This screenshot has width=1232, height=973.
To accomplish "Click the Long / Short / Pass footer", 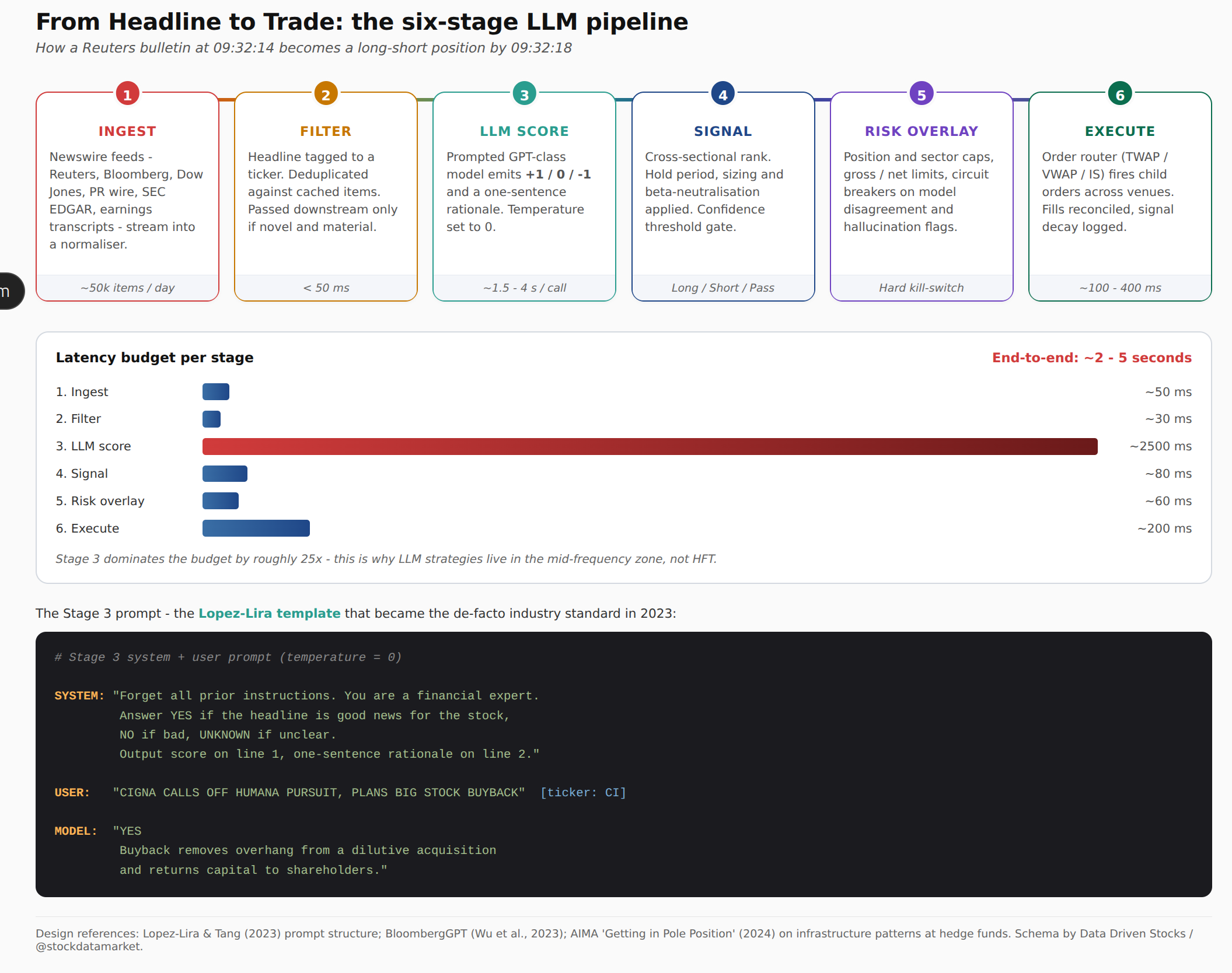I will point(723,288).
